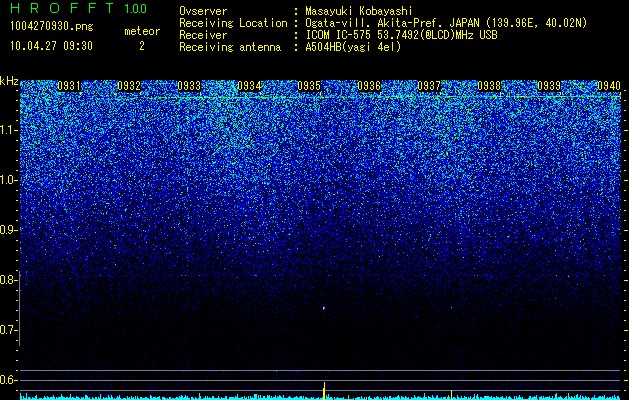Screen dimensions: 629x400
Task: Click the kHz axis unit label
Action: [9, 81]
